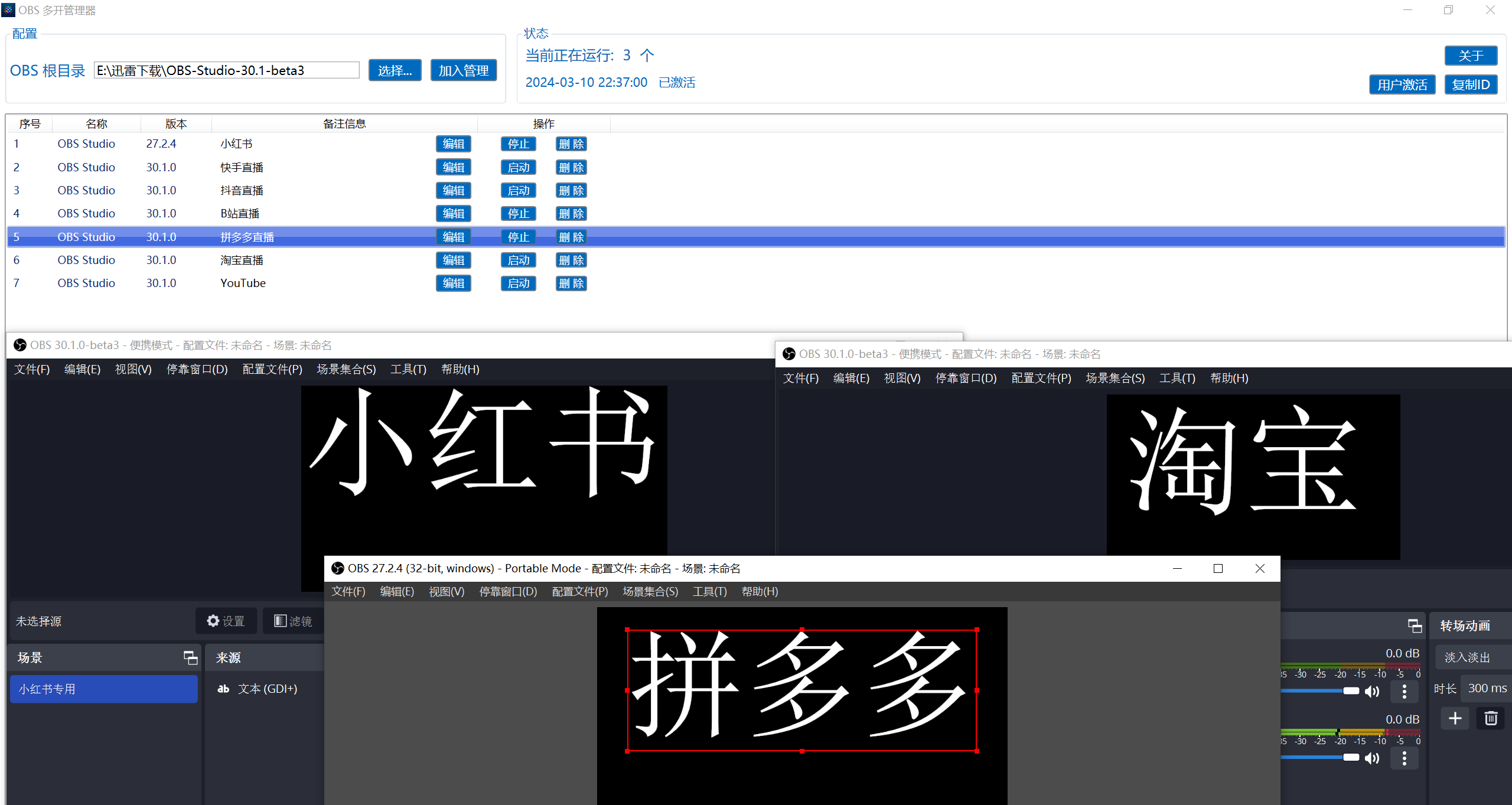Image resolution: width=1512 pixels, height=805 pixels.
Task: Open 帮助(H) menu in the 淘宝 OBS window
Action: coord(1229,378)
